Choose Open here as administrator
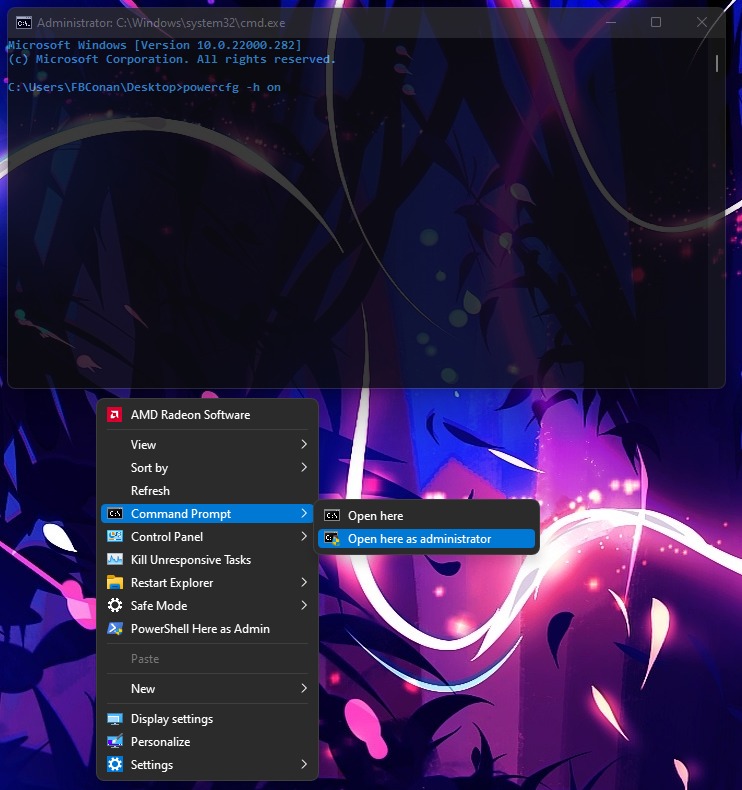 point(426,539)
